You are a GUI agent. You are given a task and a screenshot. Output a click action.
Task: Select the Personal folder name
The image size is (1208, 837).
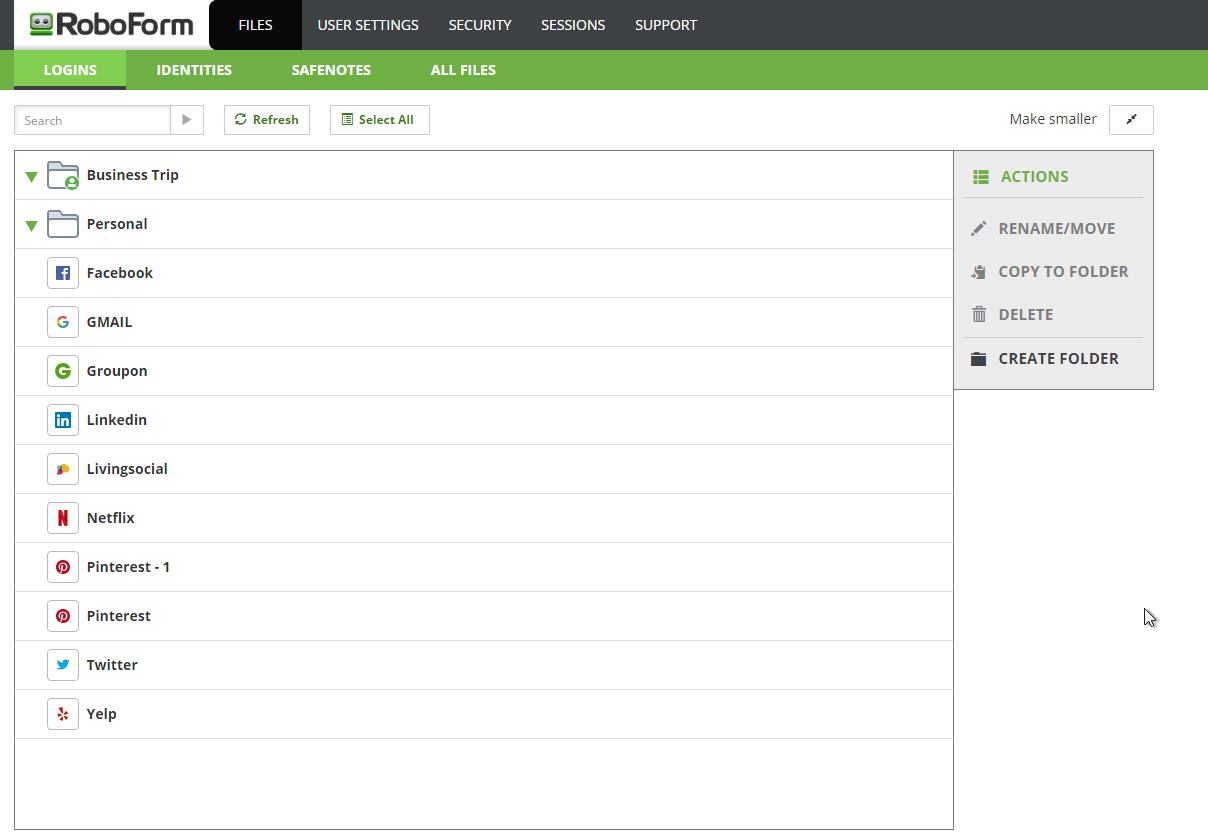(117, 224)
